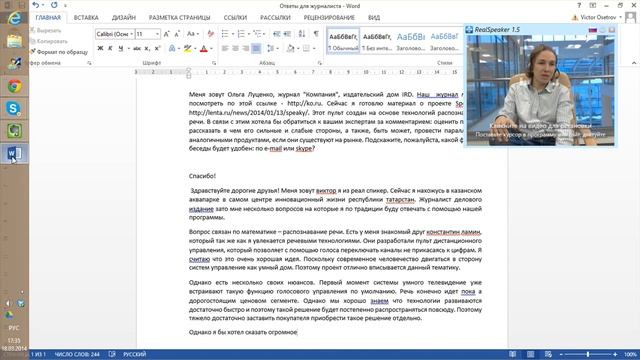Decrease paragraph indent
Viewport: 640px width, 360px height.
tap(276, 34)
